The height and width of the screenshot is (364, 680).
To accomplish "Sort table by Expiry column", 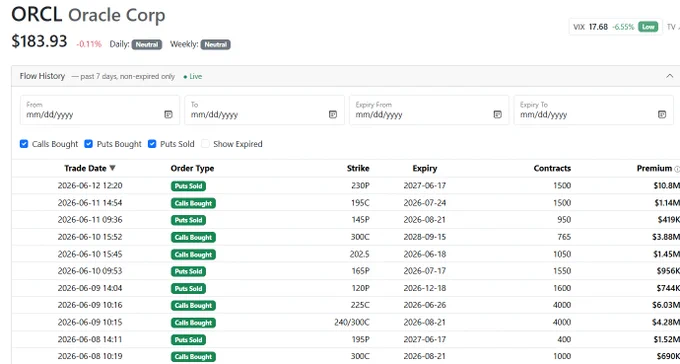I will (x=425, y=168).
